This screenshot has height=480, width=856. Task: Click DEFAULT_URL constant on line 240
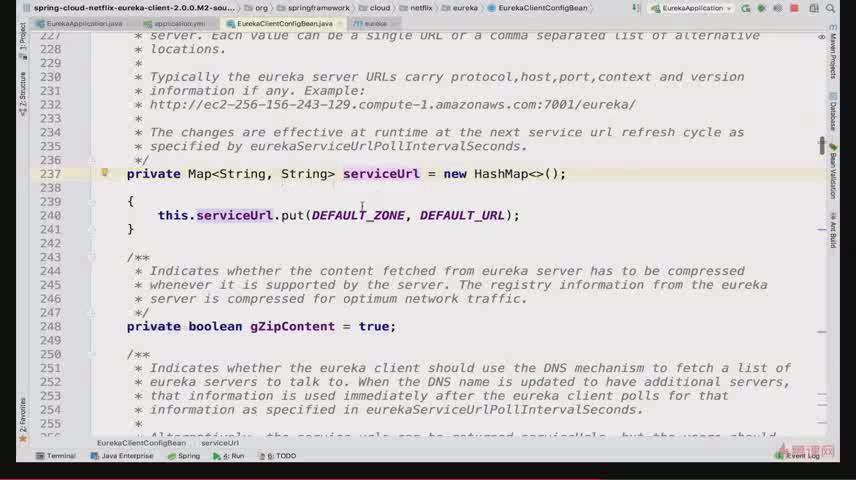462,215
